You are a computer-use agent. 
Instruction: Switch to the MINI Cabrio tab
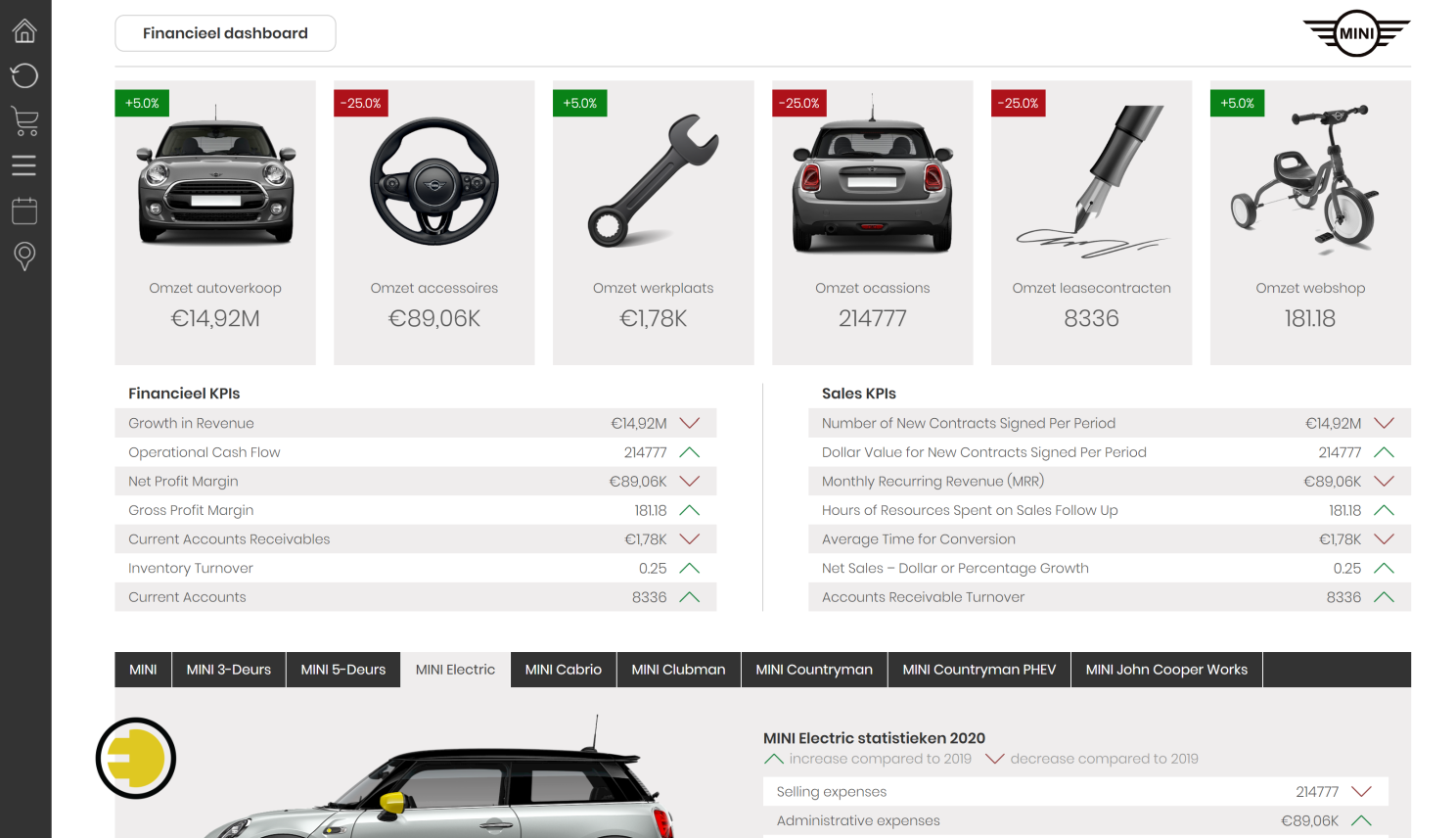click(x=564, y=670)
